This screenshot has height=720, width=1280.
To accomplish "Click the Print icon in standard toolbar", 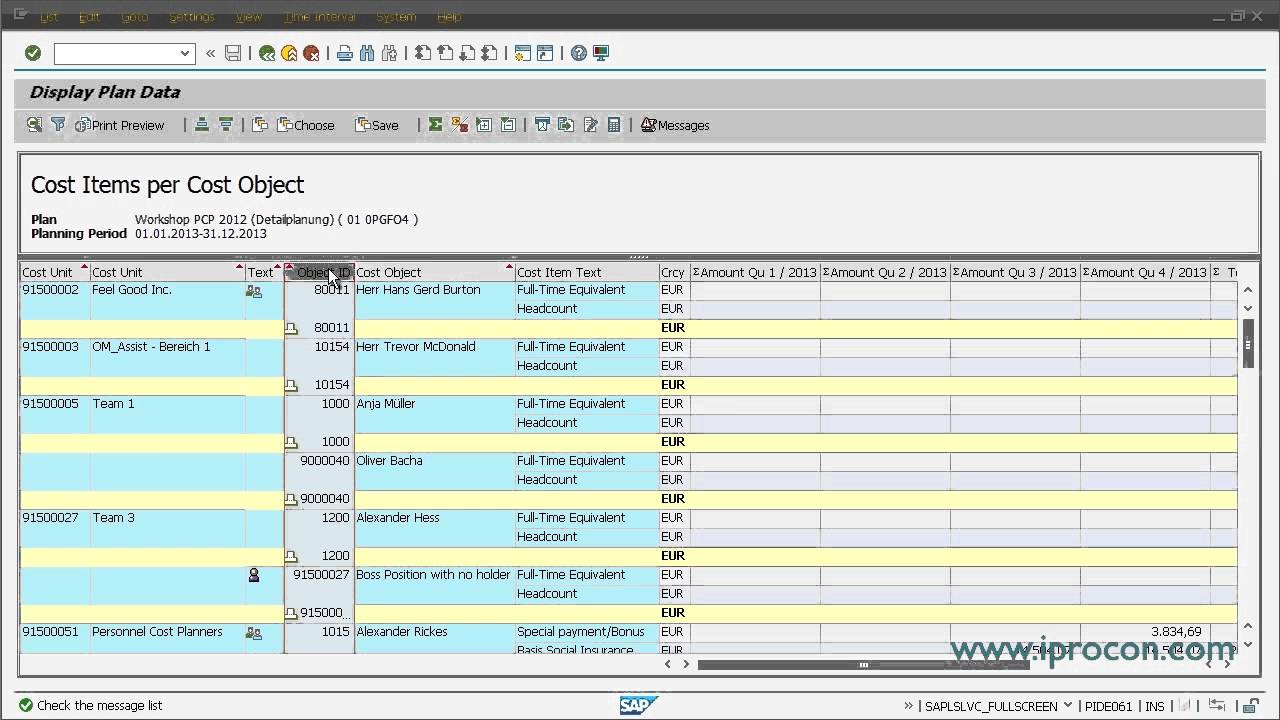I will [x=345, y=53].
